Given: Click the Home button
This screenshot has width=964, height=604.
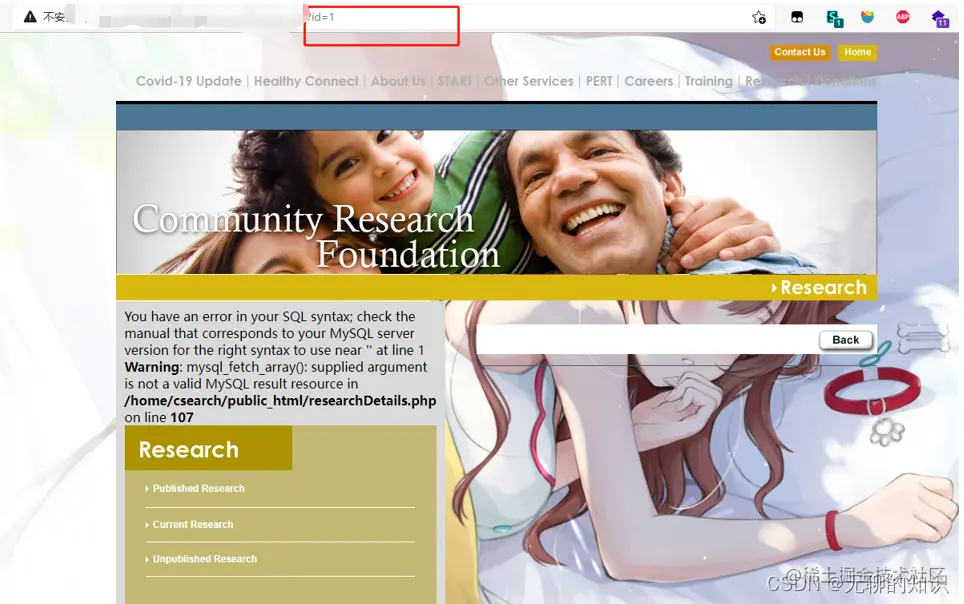Looking at the screenshot, I should [858, 52].
